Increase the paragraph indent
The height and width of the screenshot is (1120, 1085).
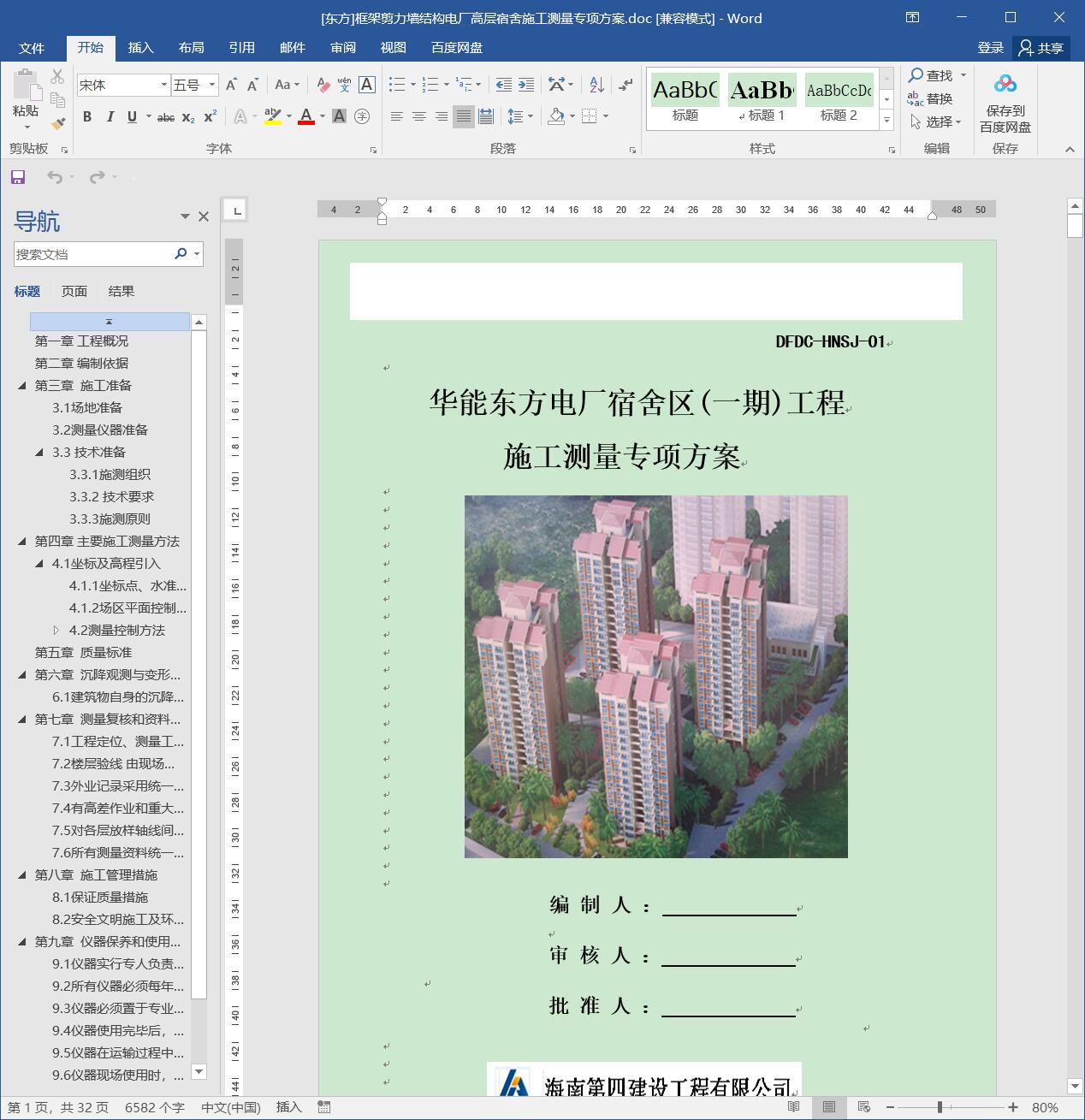coord(526,85)
